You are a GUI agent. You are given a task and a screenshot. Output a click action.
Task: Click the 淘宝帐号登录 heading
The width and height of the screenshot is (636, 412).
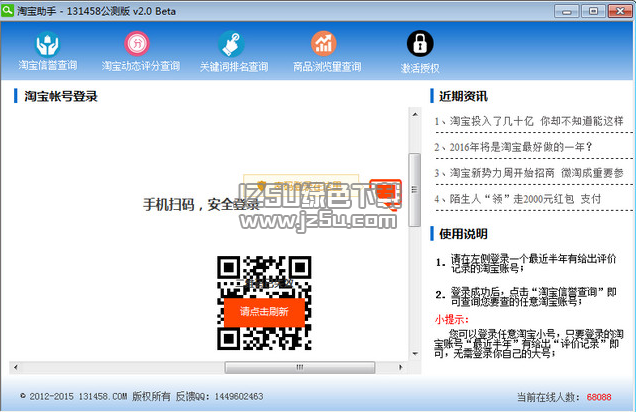tap(61, 96)
